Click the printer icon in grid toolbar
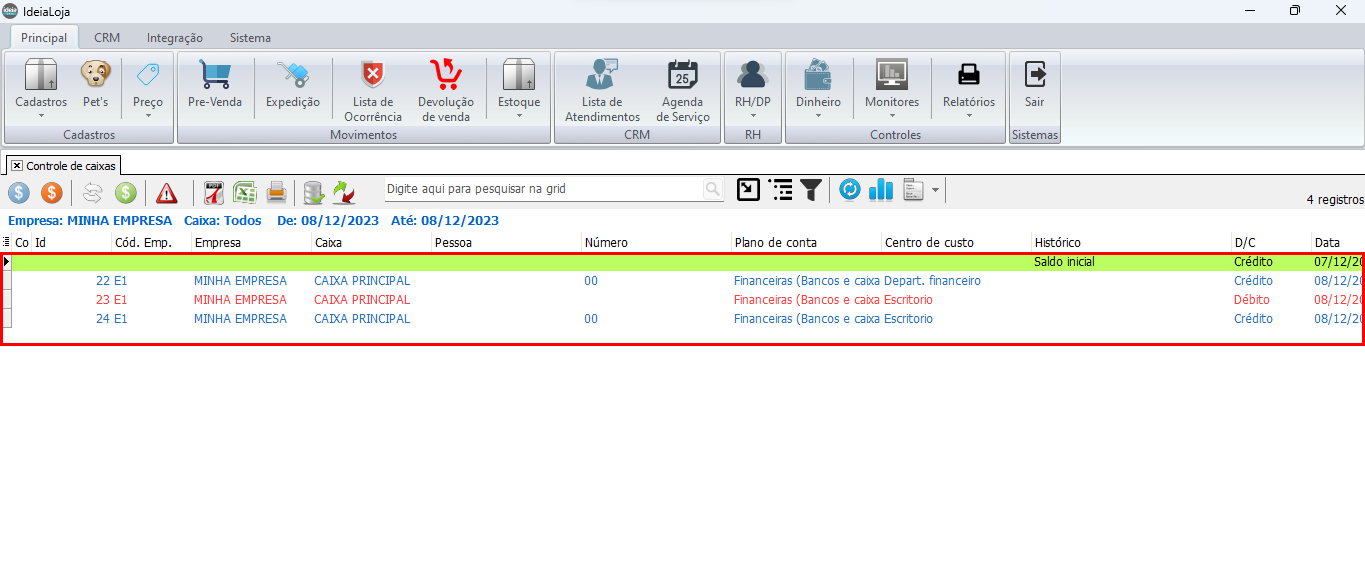The width and height of the screenshot is (1365, 581). point(277,191)
